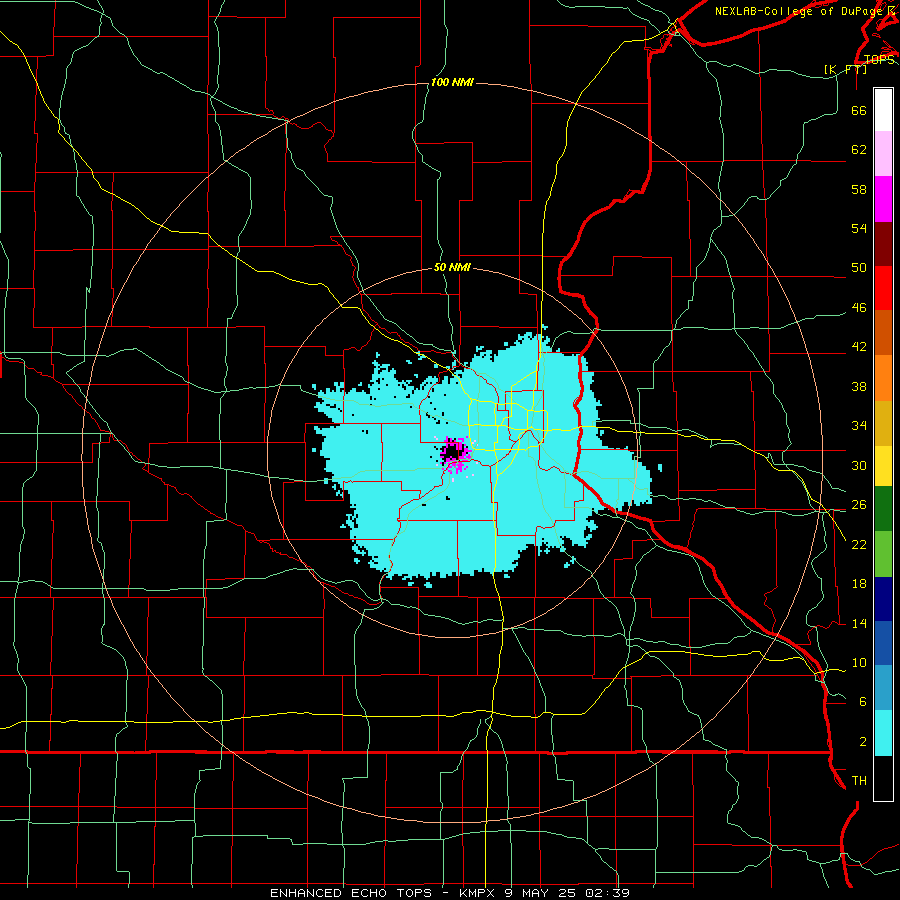Choose the bright orange legend swatch
This screenshot has height=900, width=900.
[883, 378]
